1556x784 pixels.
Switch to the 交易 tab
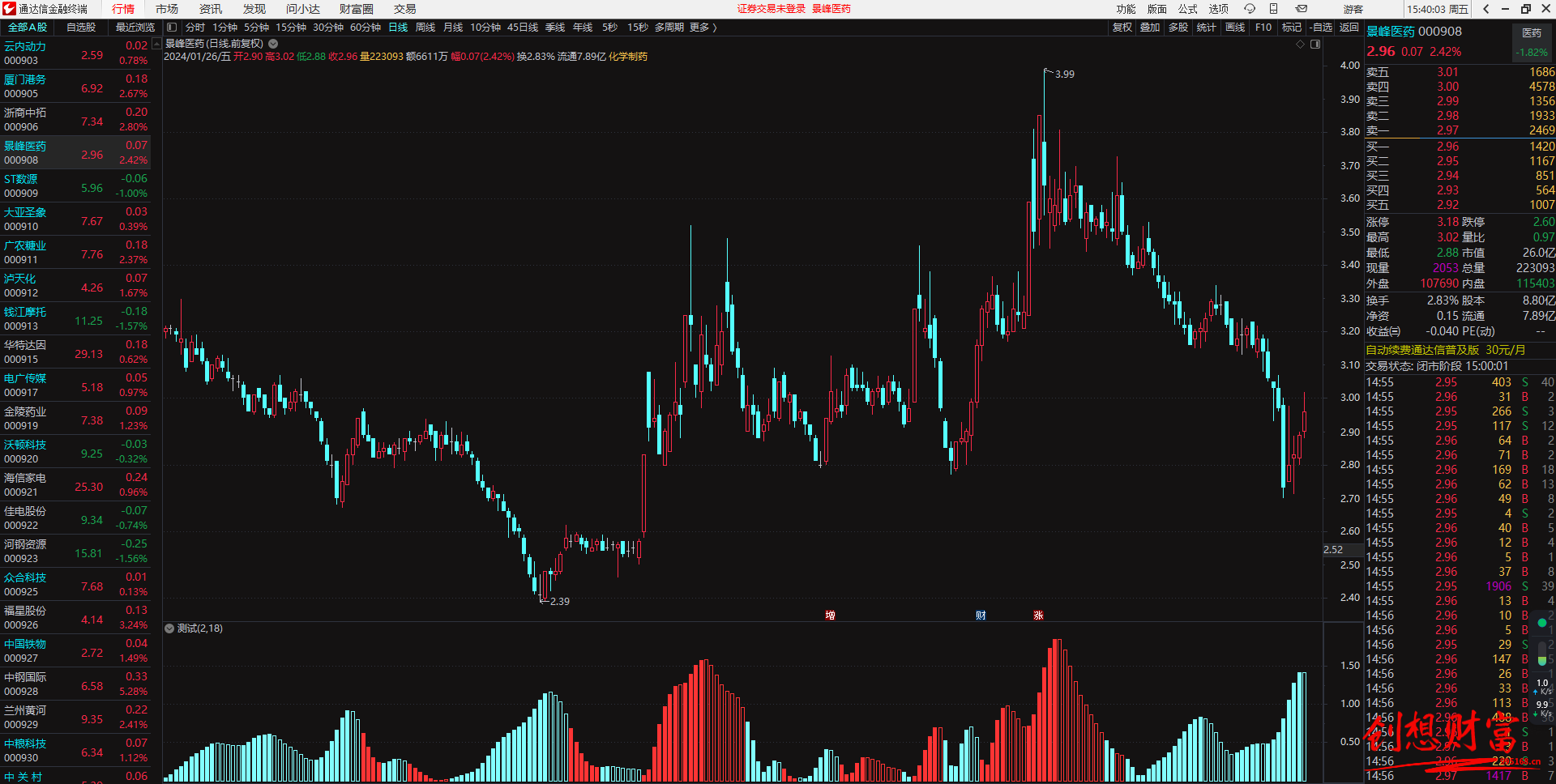(x=405, y=9)
